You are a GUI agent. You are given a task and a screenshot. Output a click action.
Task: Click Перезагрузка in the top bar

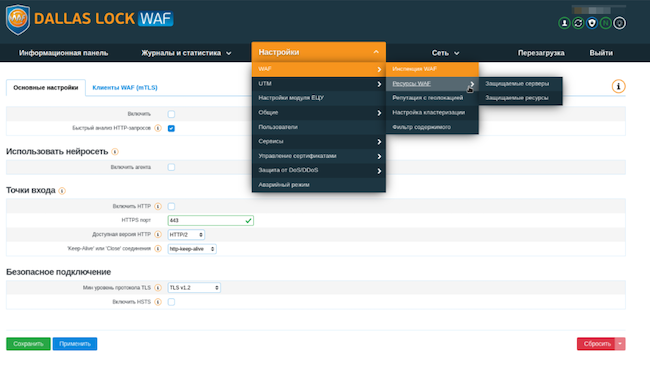click(541, 53)
